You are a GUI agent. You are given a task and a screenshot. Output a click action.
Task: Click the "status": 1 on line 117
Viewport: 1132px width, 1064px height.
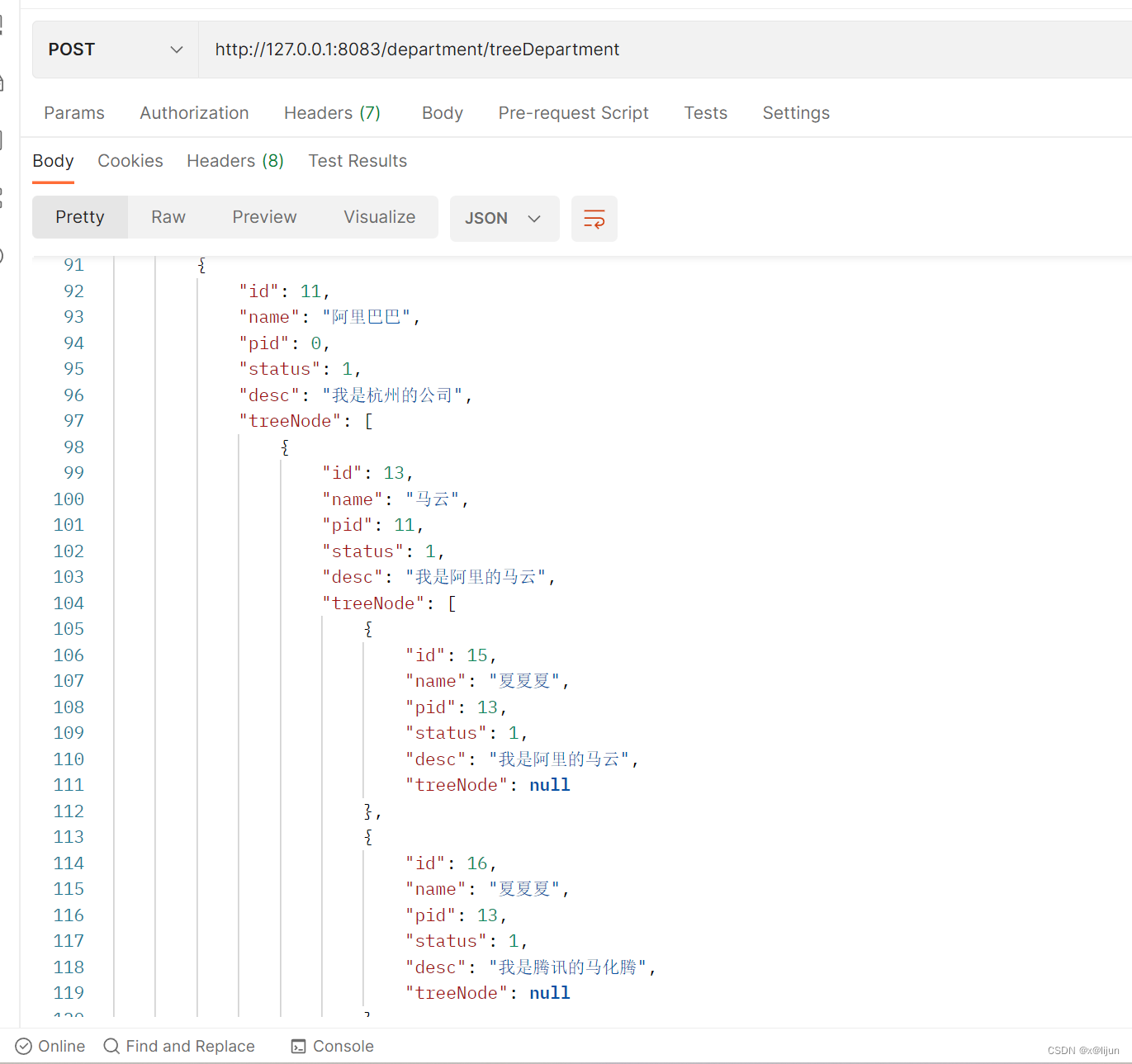(x=467, y=941)
